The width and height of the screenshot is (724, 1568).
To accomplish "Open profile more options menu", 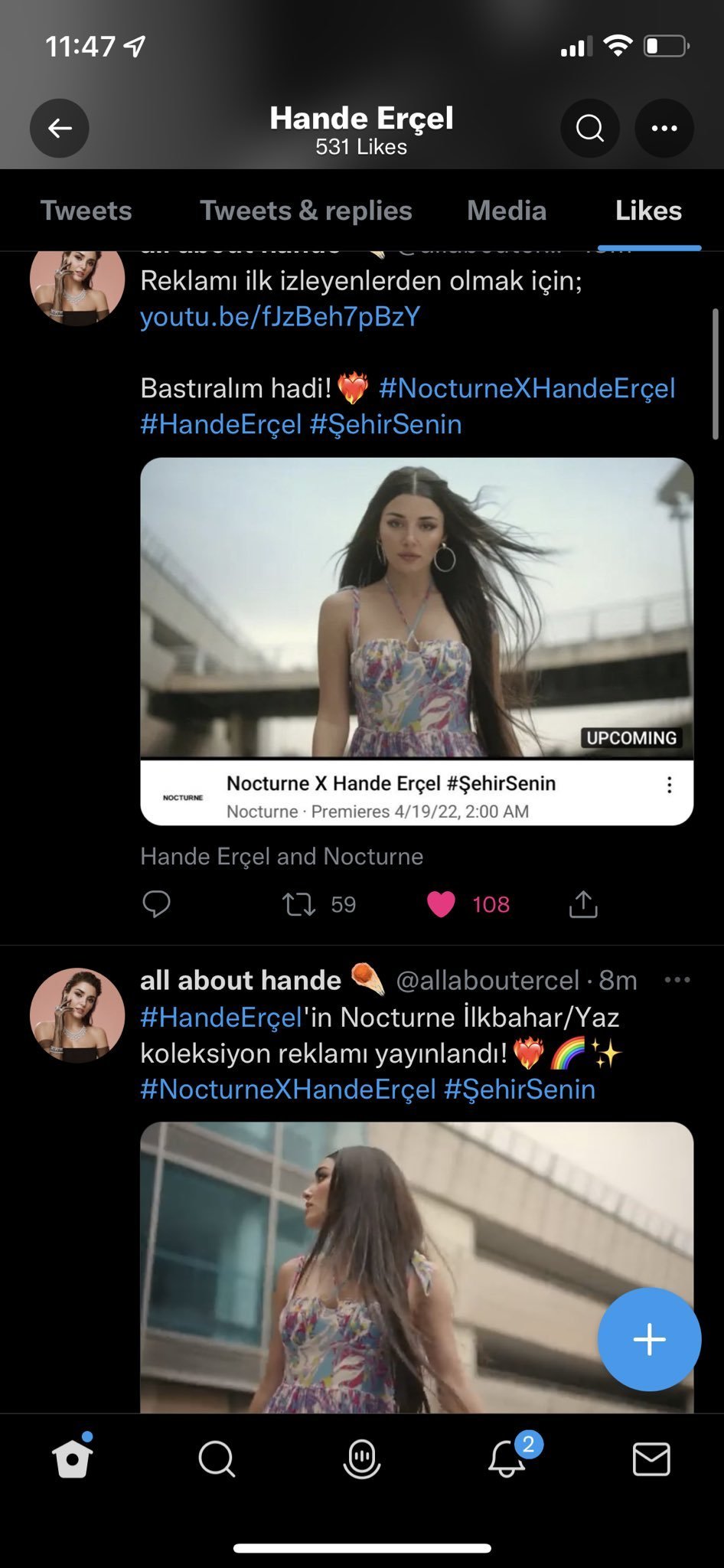I will tap(664, 129).
